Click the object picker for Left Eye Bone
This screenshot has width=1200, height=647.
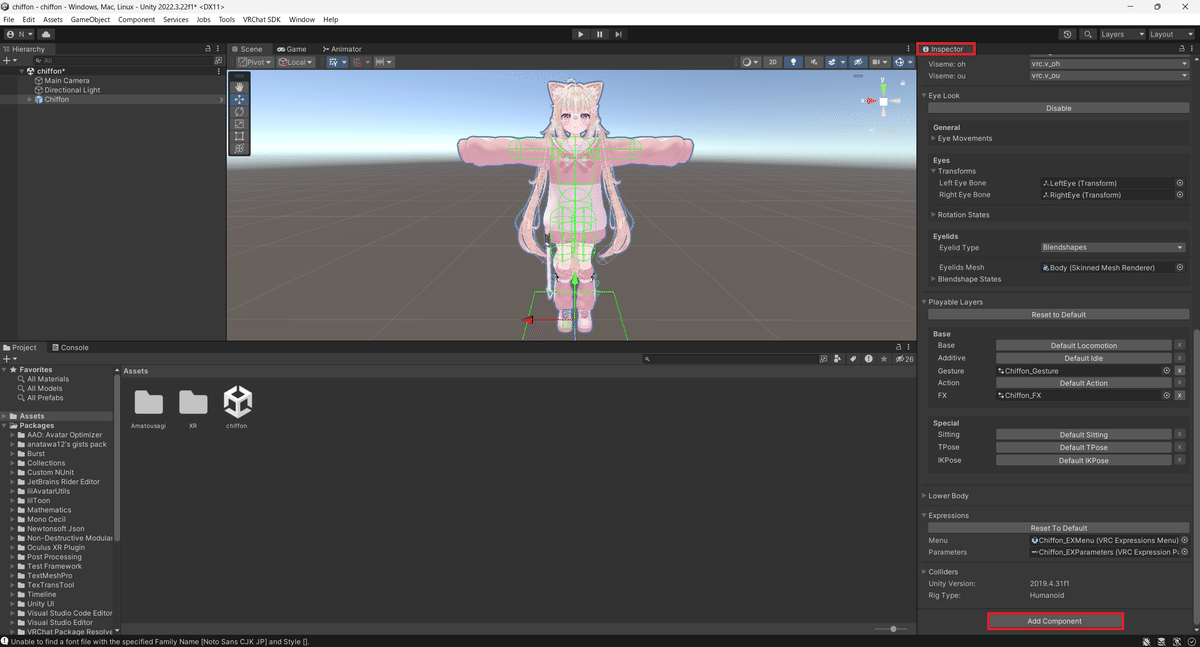pos(1180,183)
